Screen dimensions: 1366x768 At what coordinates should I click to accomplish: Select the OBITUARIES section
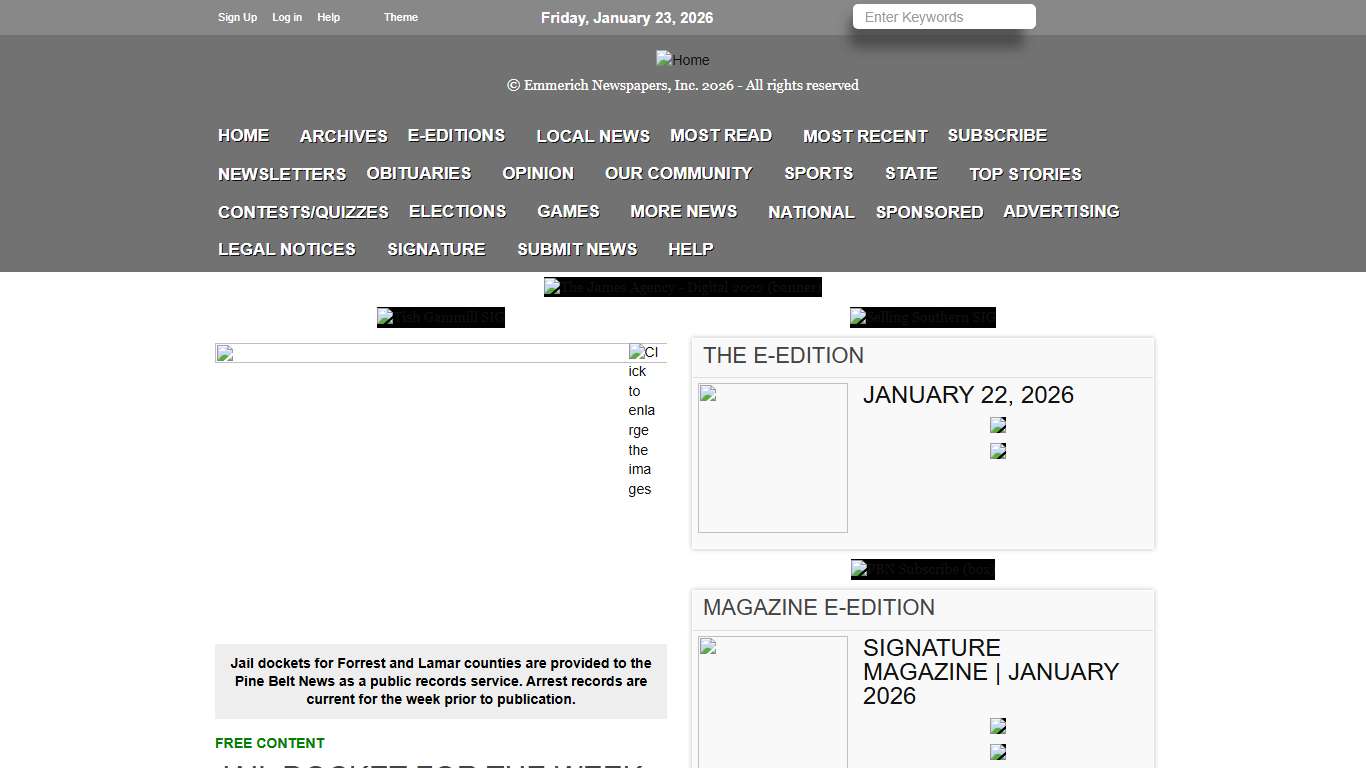click(418, 173)
